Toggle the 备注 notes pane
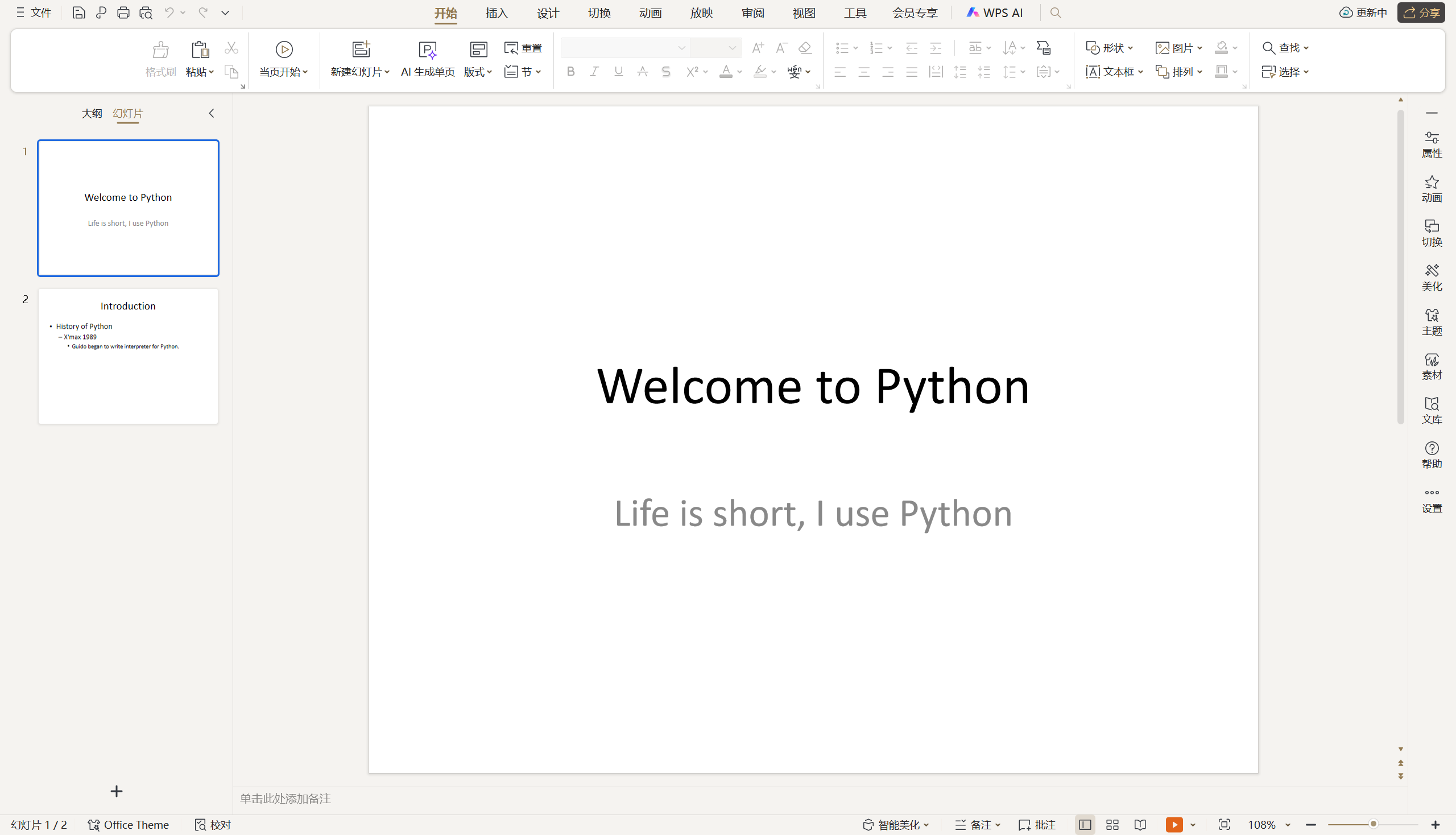 [974, 825]
